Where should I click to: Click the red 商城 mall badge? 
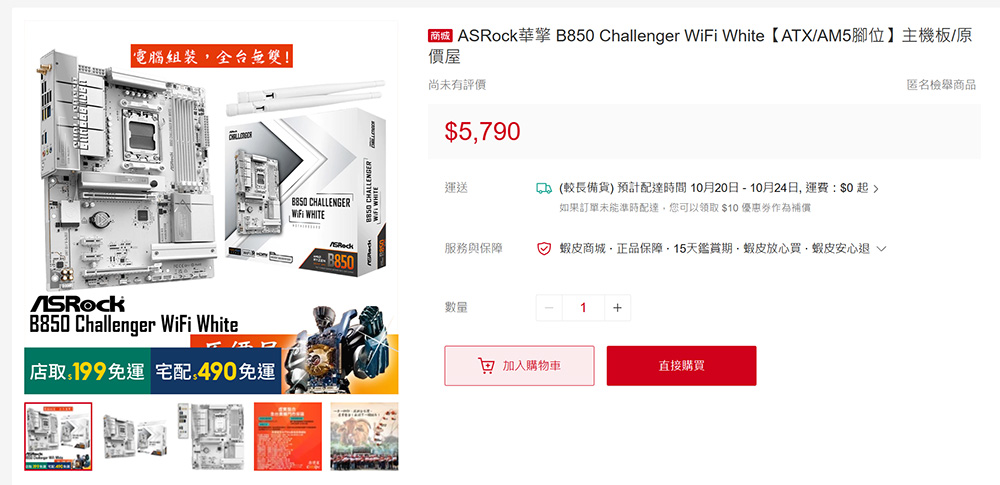[440, 36]
